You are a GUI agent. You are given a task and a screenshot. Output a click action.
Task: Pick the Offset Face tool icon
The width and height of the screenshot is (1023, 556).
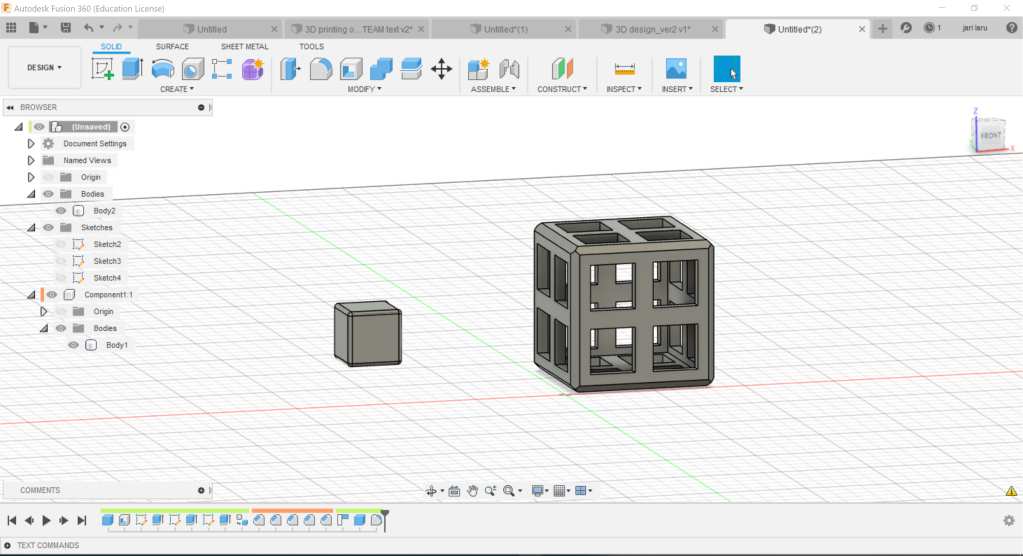[411, 69]
